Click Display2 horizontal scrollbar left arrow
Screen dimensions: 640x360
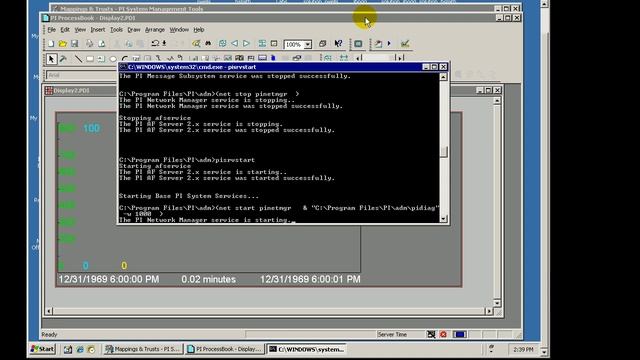click(x=49, y=311)
